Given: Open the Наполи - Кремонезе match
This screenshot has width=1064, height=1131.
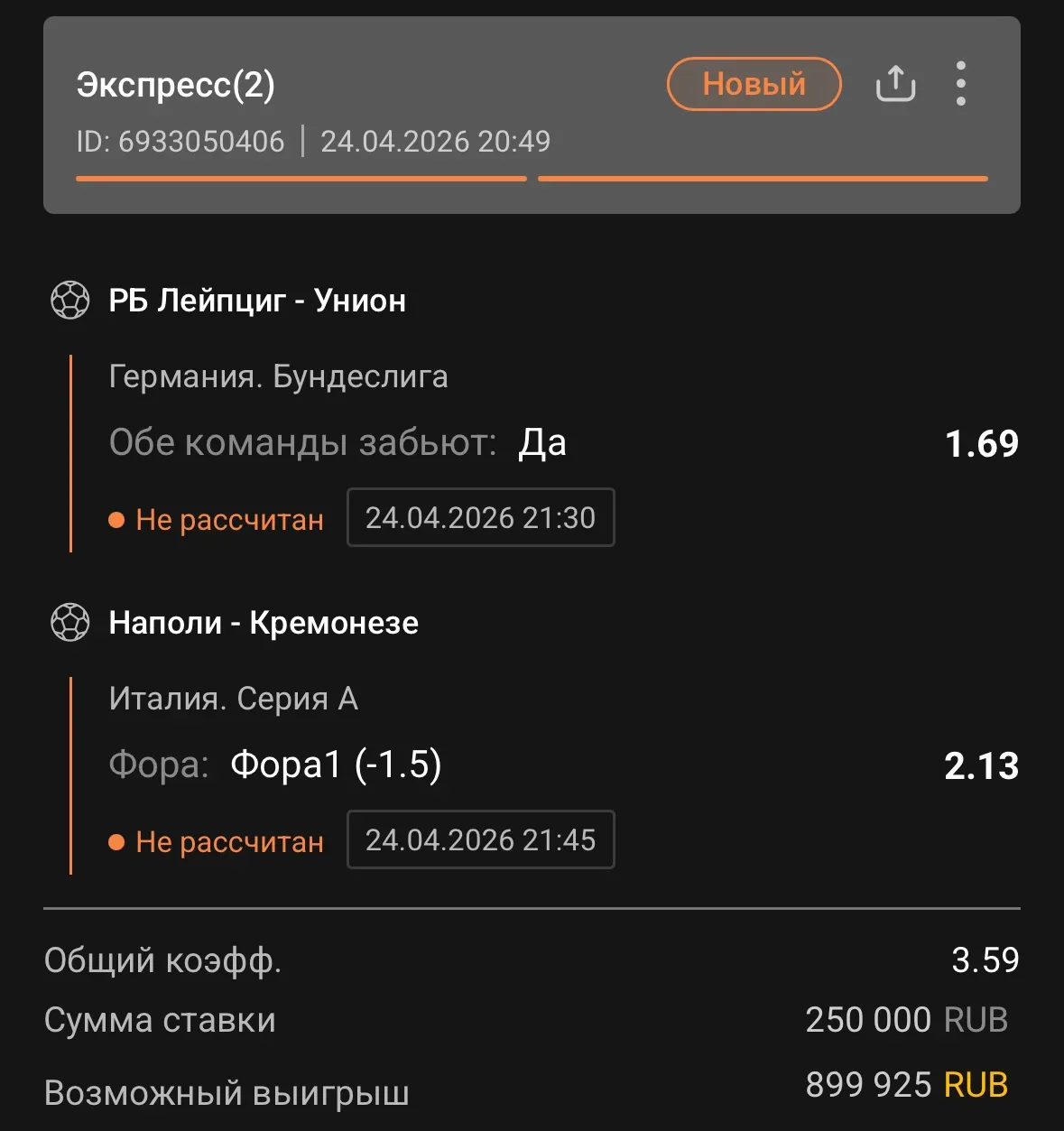Looking at the screenshot, I should click(264, 623).
